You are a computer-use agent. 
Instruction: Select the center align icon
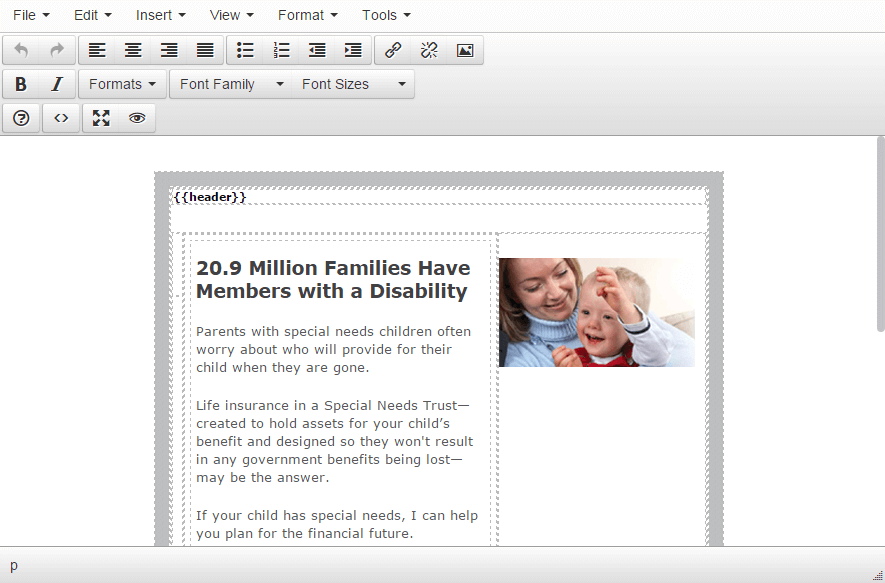click(133, 49)
